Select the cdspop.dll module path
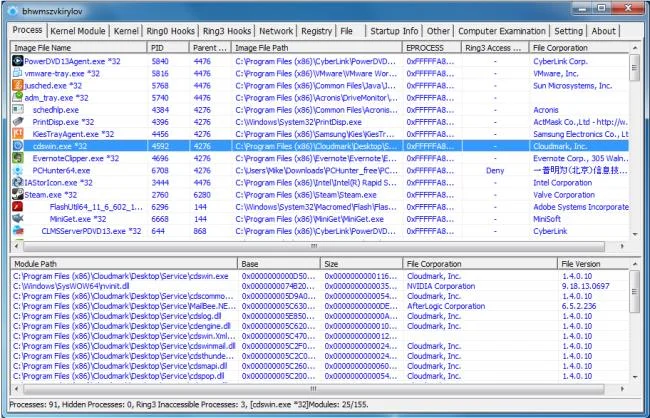 (x=119, y=376)
